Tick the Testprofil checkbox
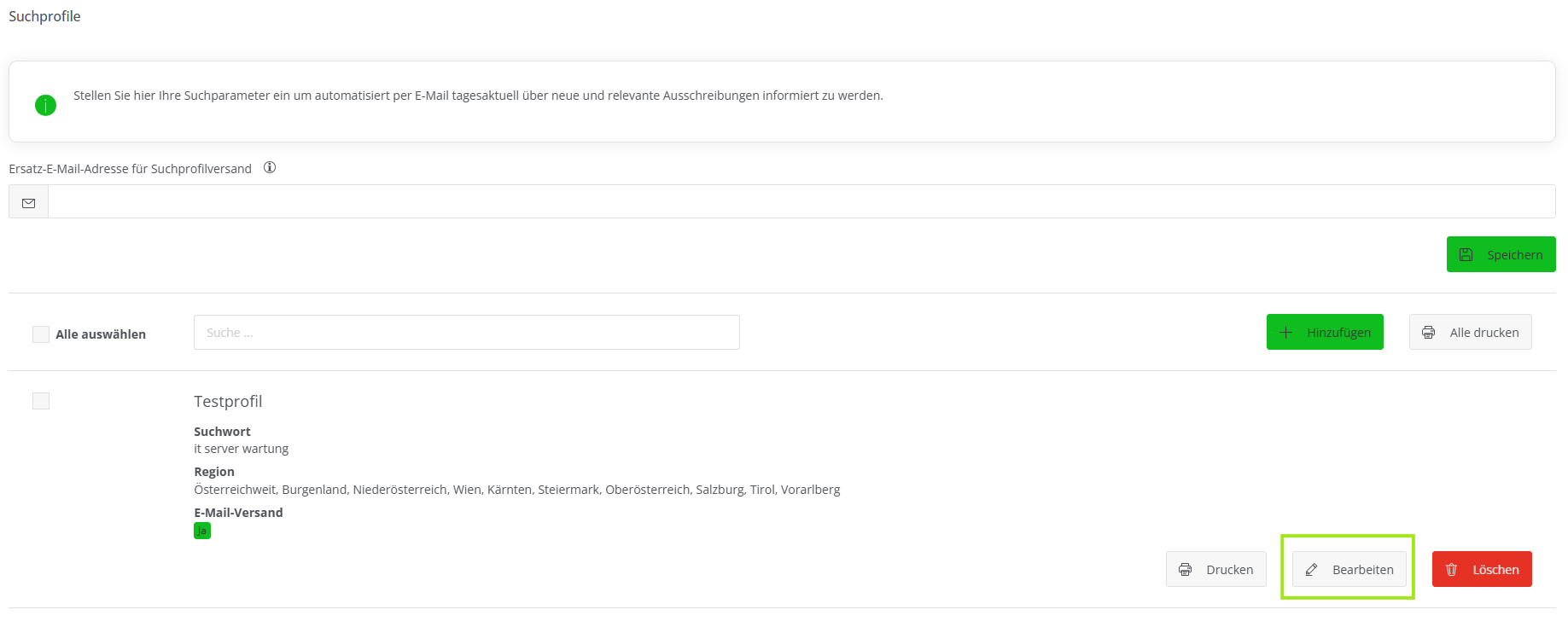Viewport: 1568px width, 633px height. coord(41,401)
